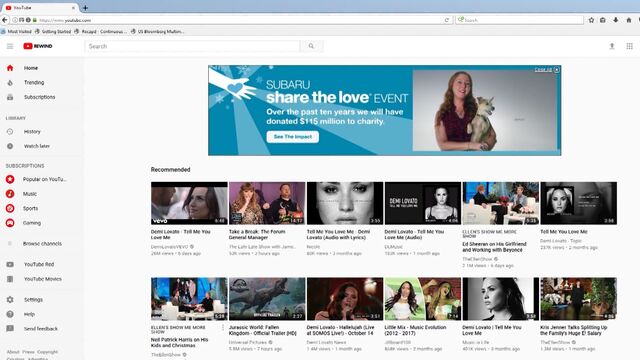
Task: Click Copyright link in footer
Action: pos(47,352)
